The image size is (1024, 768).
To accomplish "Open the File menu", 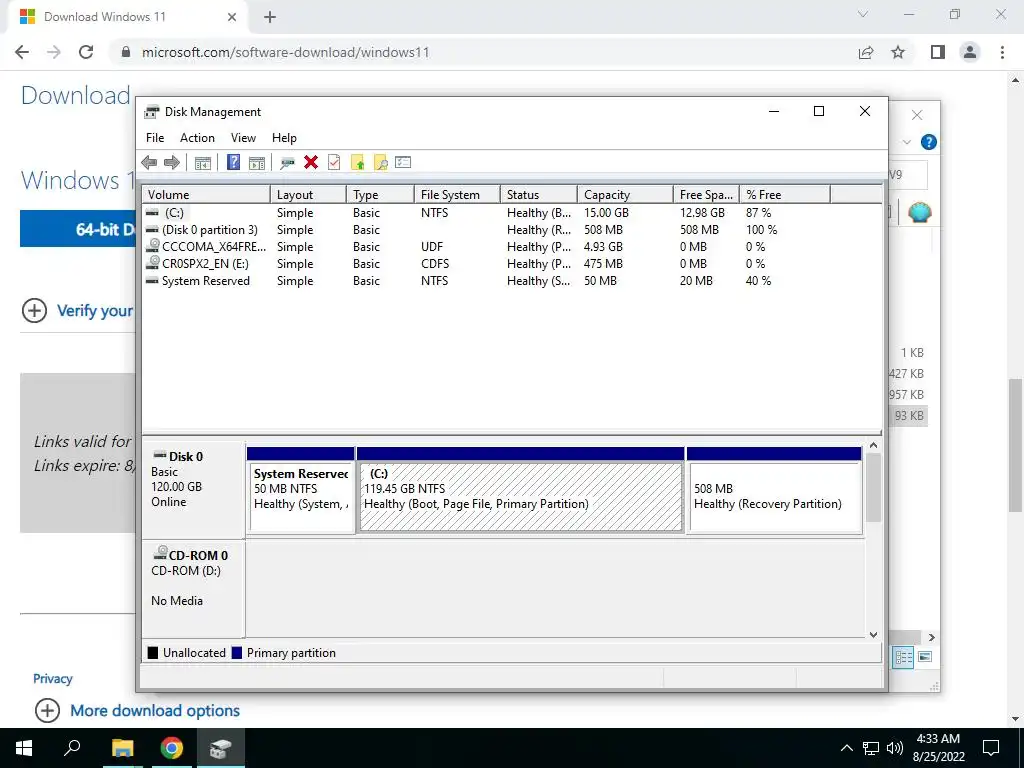I will click(x=155, y=138).
